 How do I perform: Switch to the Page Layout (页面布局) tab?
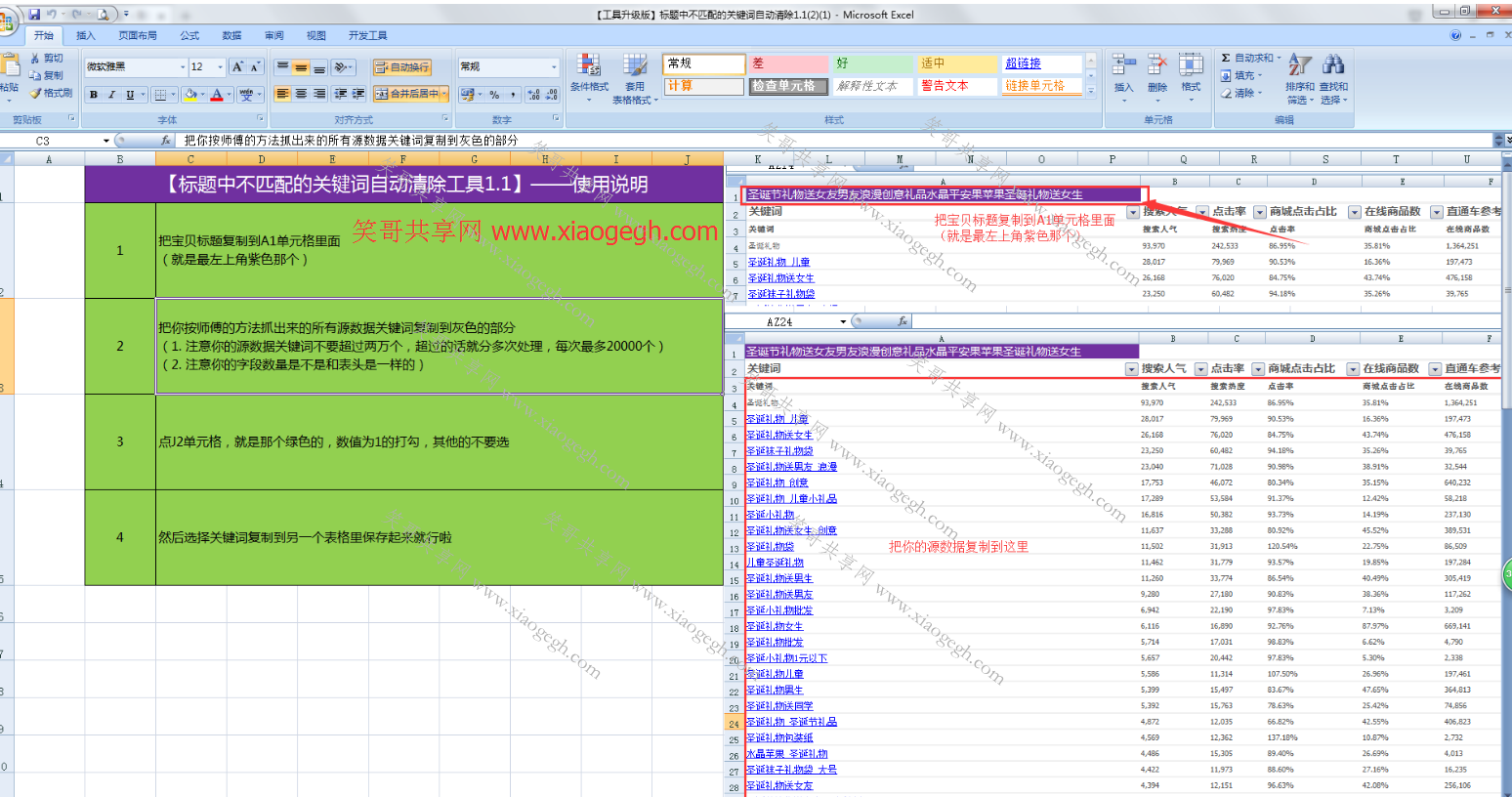138,35
